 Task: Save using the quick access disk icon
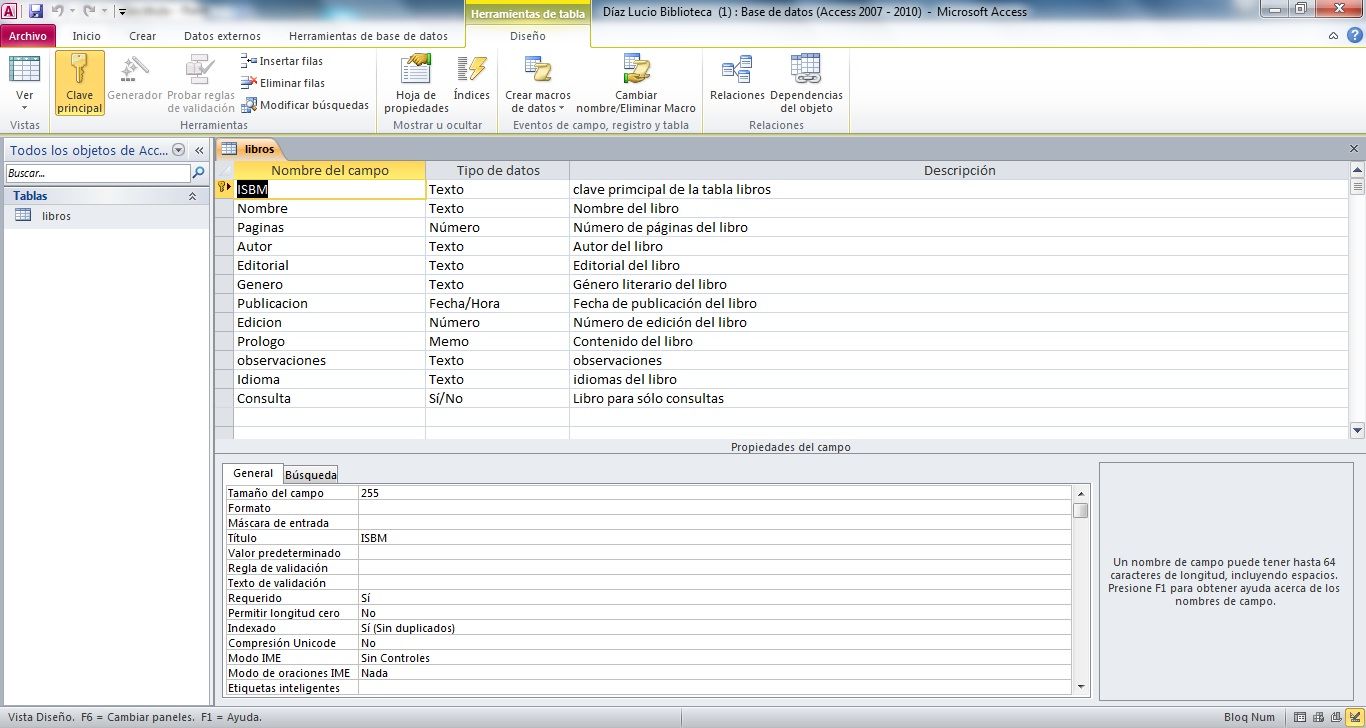[x=36, y=12]
